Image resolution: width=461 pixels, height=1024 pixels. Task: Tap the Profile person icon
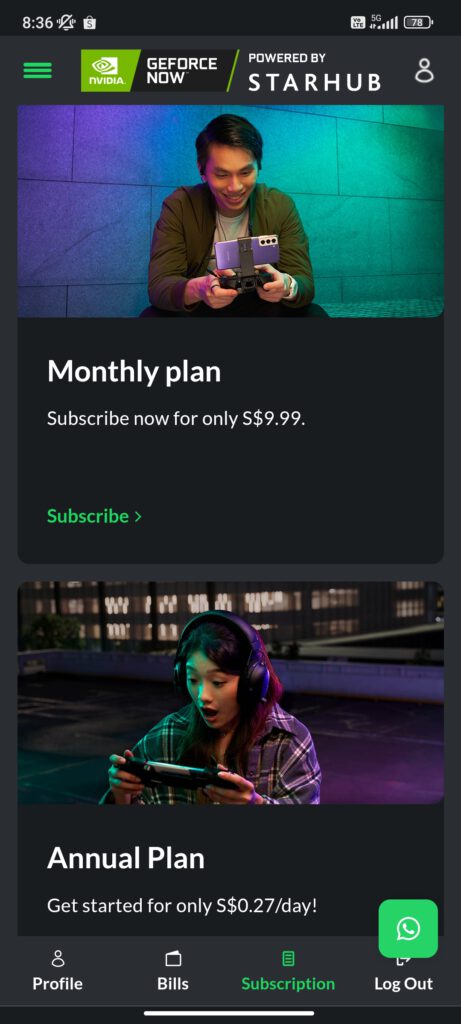[57, 958]
